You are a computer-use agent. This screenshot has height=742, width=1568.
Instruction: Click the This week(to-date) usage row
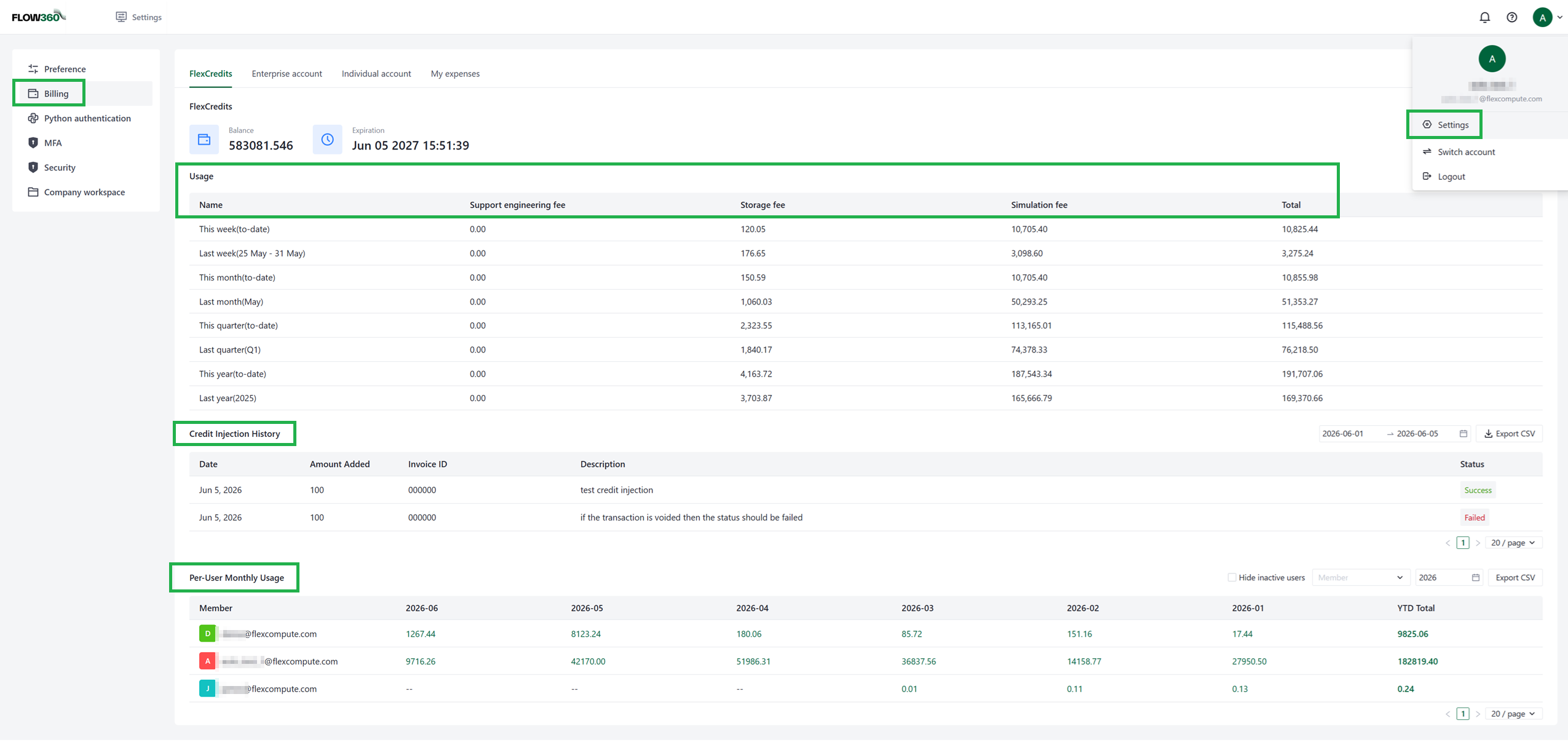point(866,229)
